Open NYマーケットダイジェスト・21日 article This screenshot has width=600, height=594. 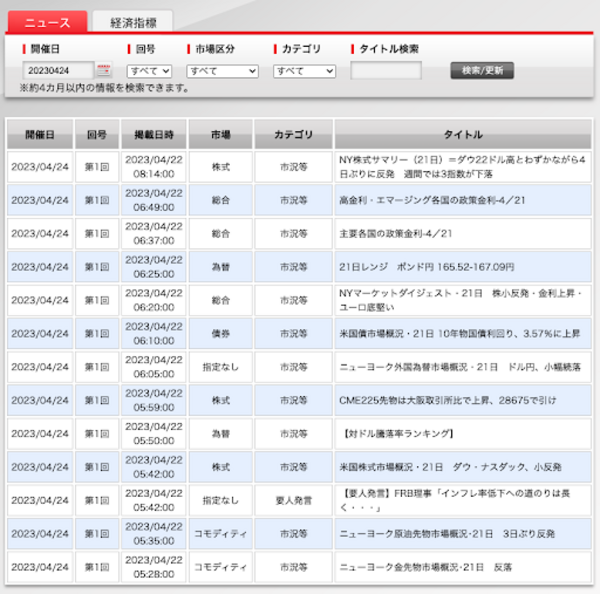tap(462, 300)
